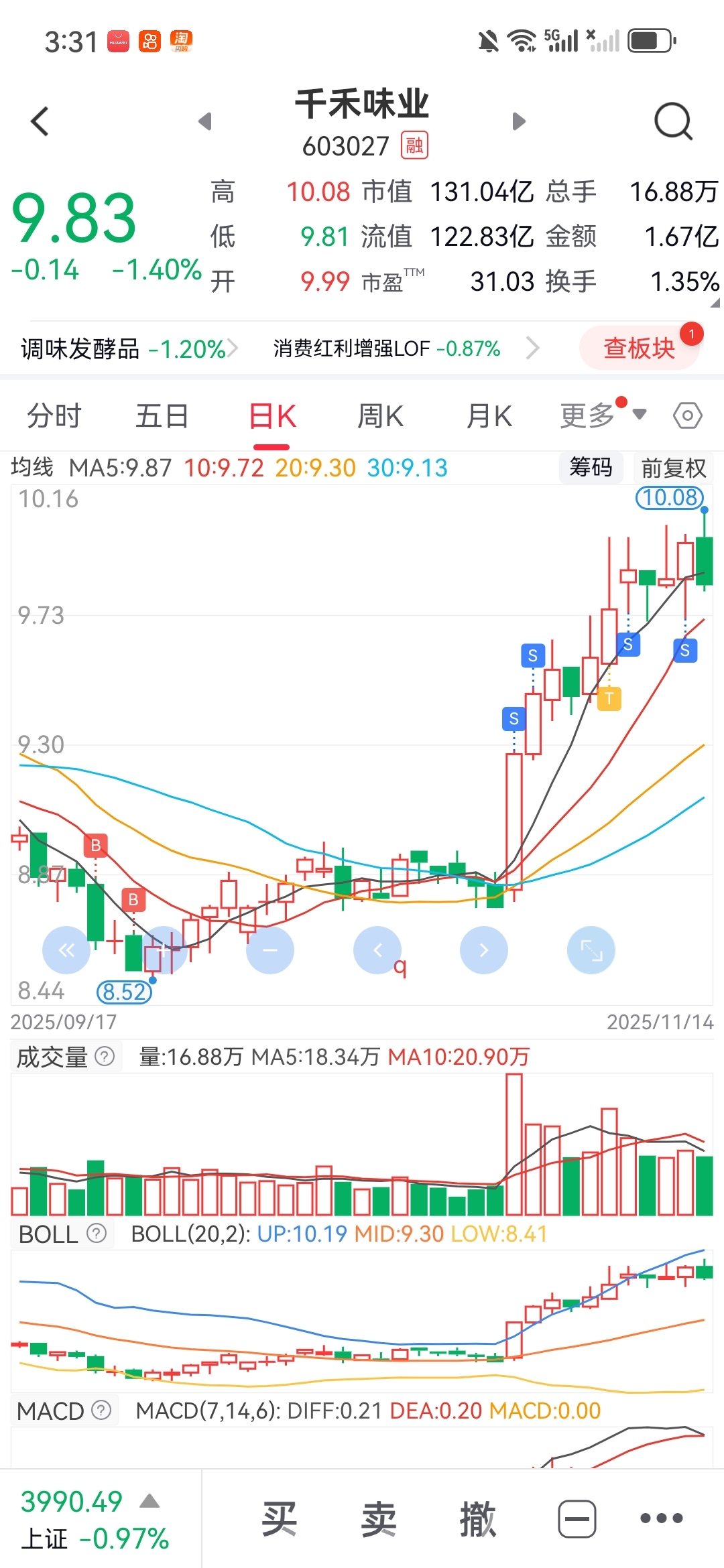
Task: Tap the 换手 turnover 1.35%
Action: pos(685,281)
